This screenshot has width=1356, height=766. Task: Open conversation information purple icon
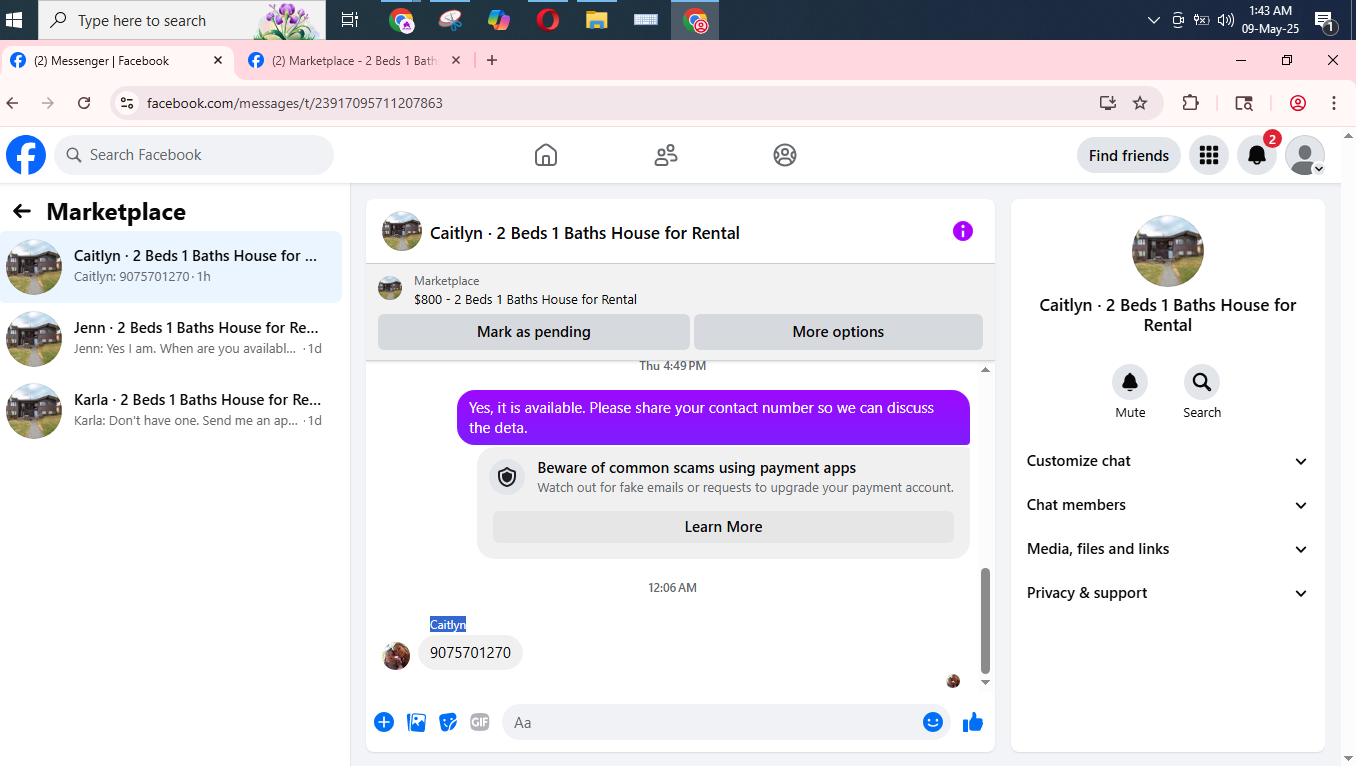point(963,231)
